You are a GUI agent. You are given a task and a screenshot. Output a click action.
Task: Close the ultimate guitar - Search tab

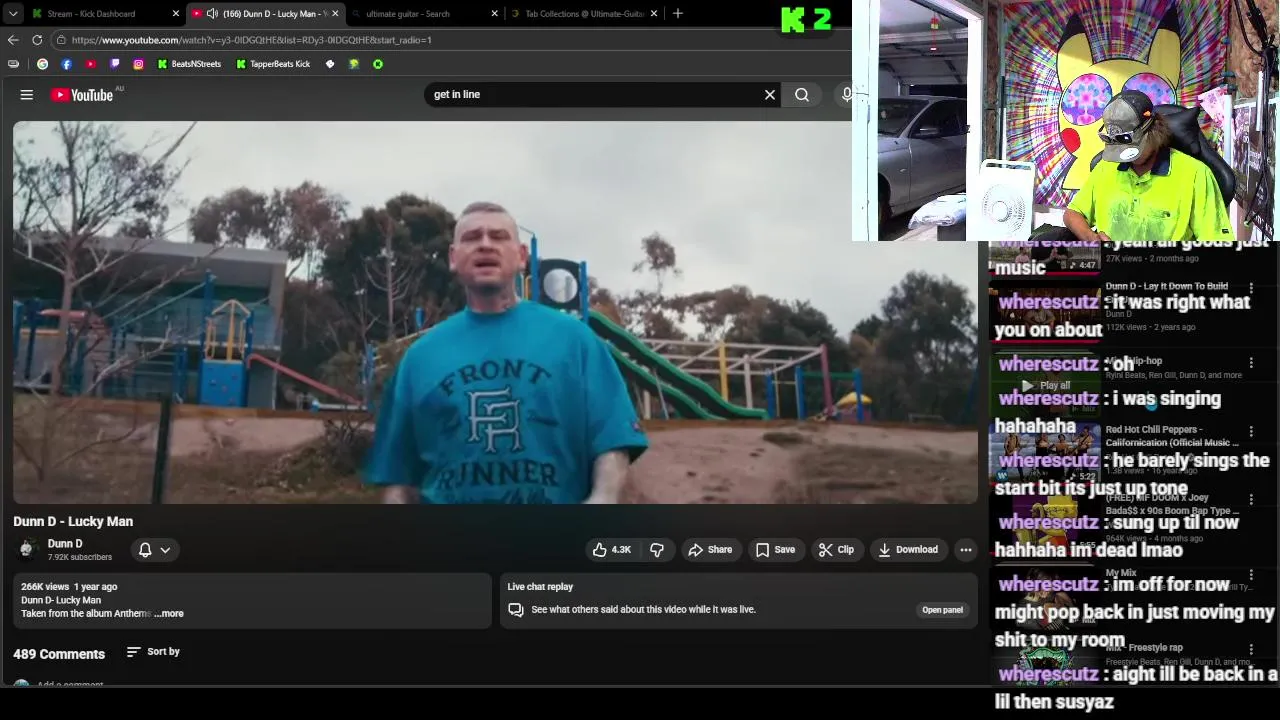(494, 14)
